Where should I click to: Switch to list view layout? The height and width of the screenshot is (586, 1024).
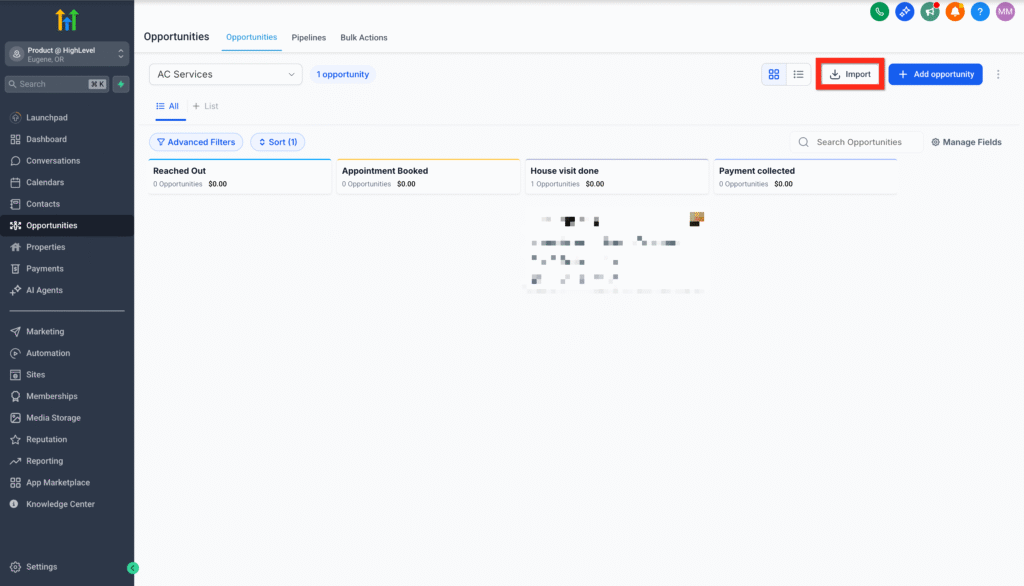[x=798, y=75]
